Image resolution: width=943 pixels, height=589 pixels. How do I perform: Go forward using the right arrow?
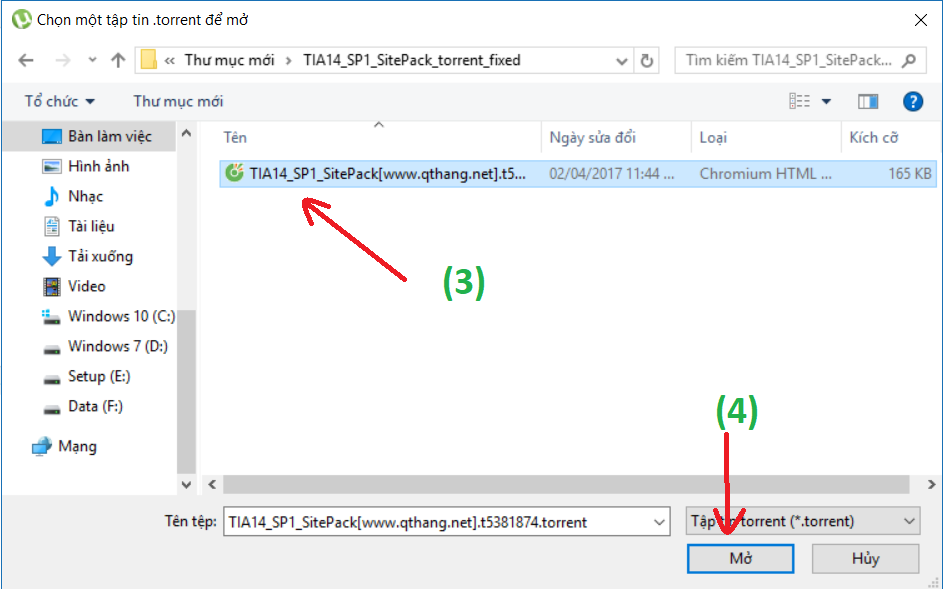click(x=63, y=60)
